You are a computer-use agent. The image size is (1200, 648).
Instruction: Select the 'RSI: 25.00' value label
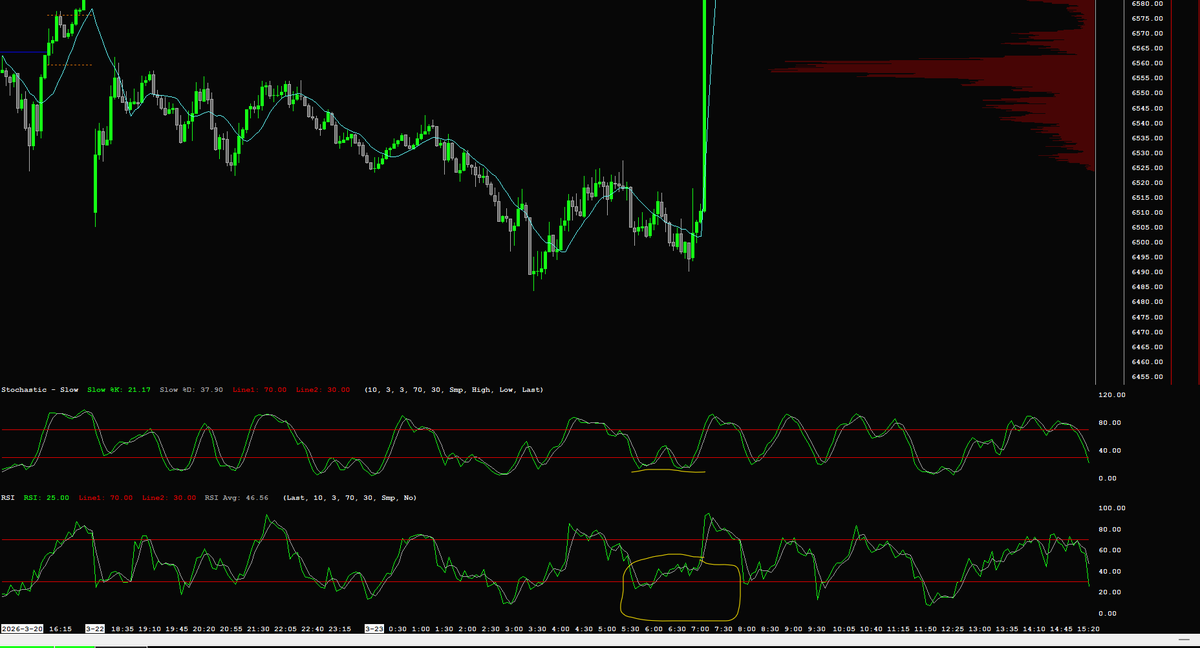point(46,497)
